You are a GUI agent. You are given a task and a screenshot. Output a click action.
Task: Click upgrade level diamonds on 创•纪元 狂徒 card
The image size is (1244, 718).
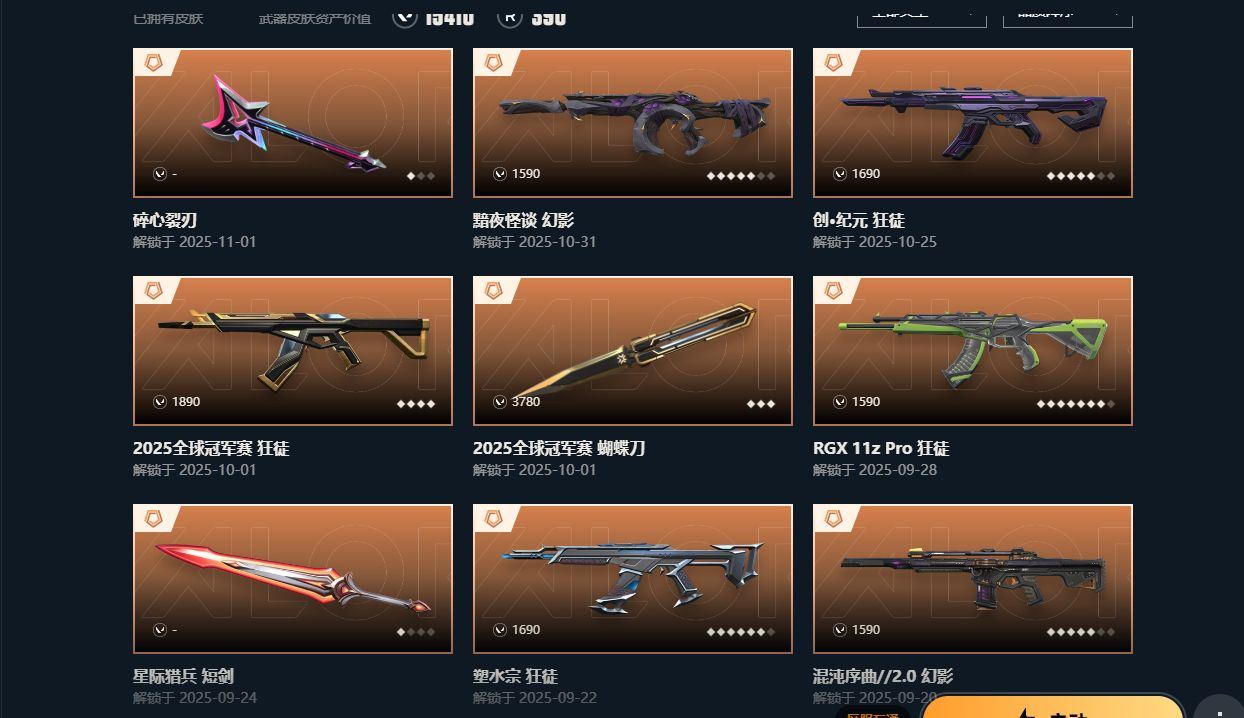(1081, 176)
